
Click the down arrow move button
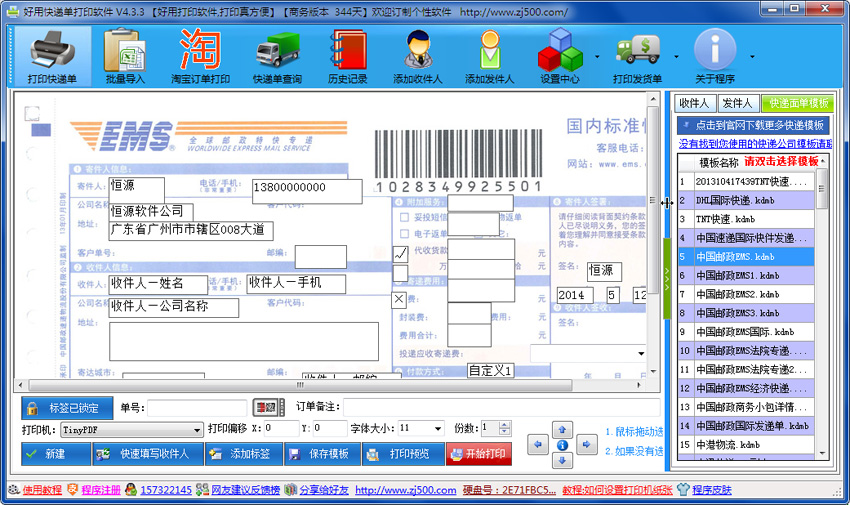(x=562, y=461)
